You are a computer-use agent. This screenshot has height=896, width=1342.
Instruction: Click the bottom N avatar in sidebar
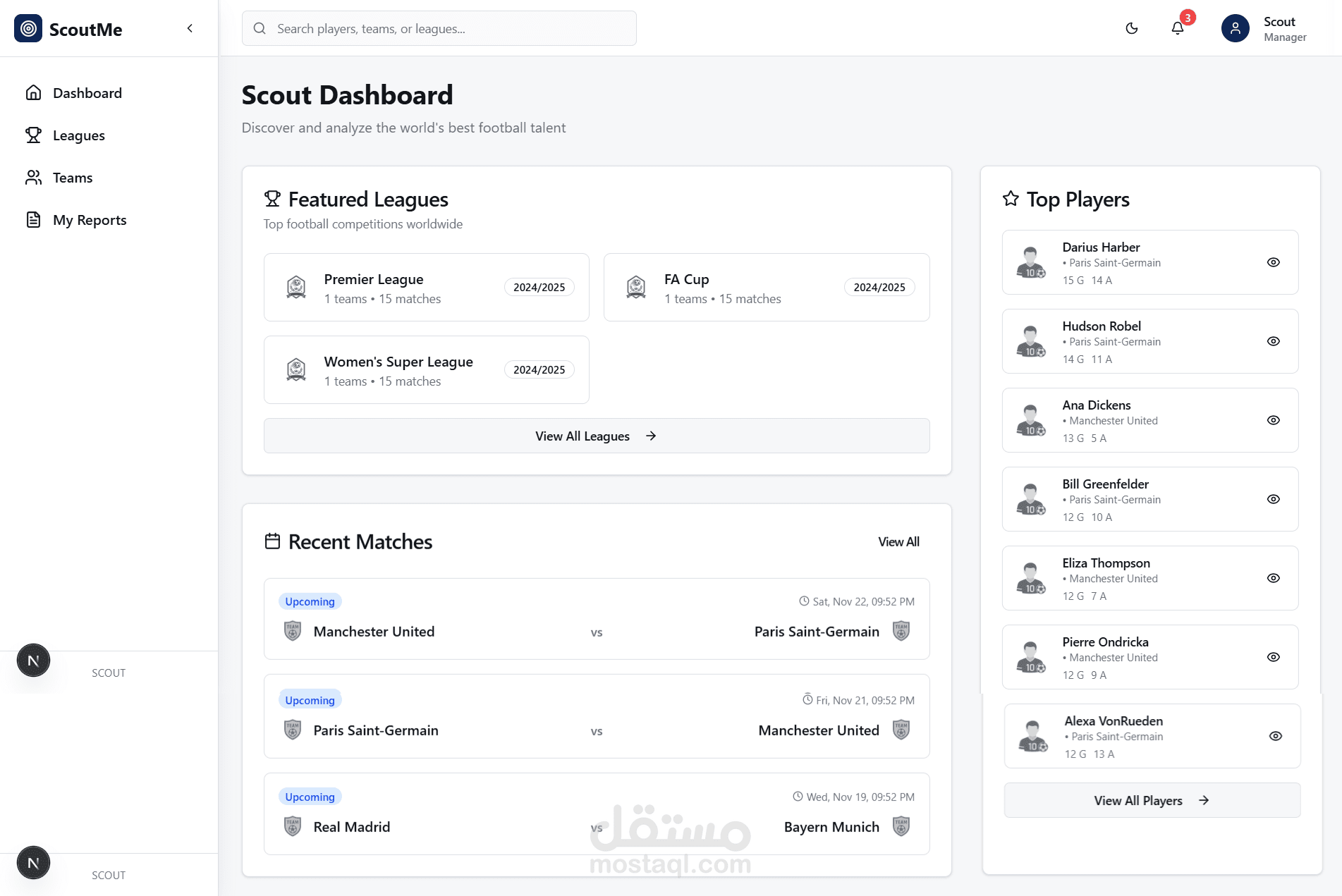click(33, 863)
